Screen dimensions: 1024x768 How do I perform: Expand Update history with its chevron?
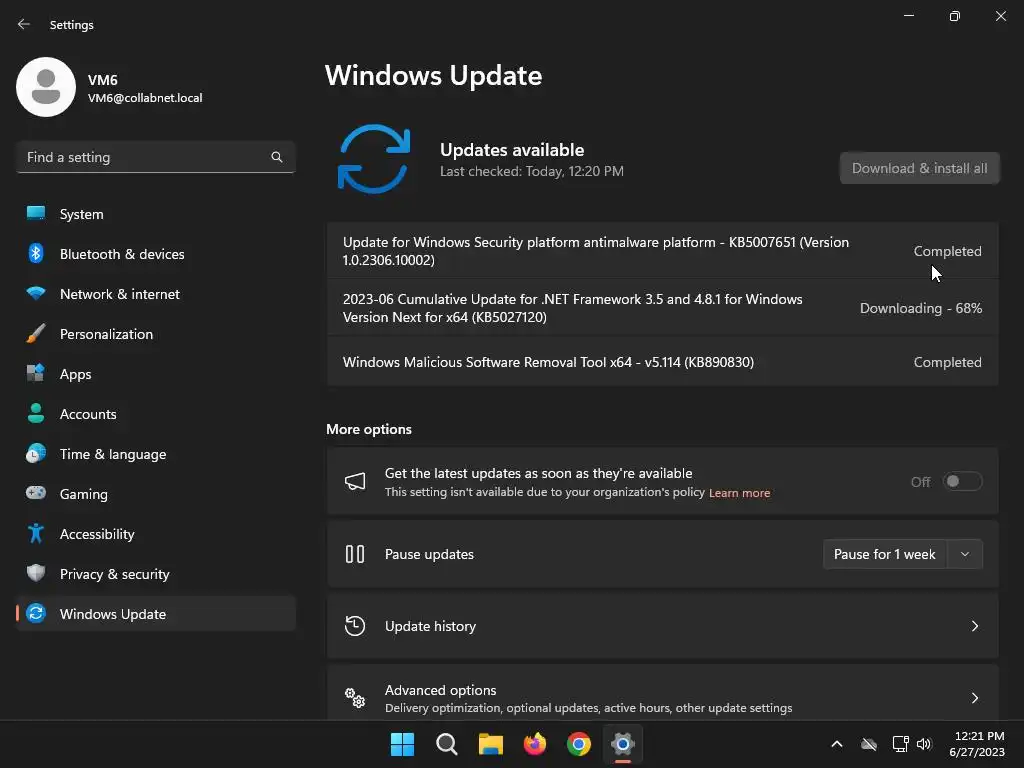[x=974, y=626]
